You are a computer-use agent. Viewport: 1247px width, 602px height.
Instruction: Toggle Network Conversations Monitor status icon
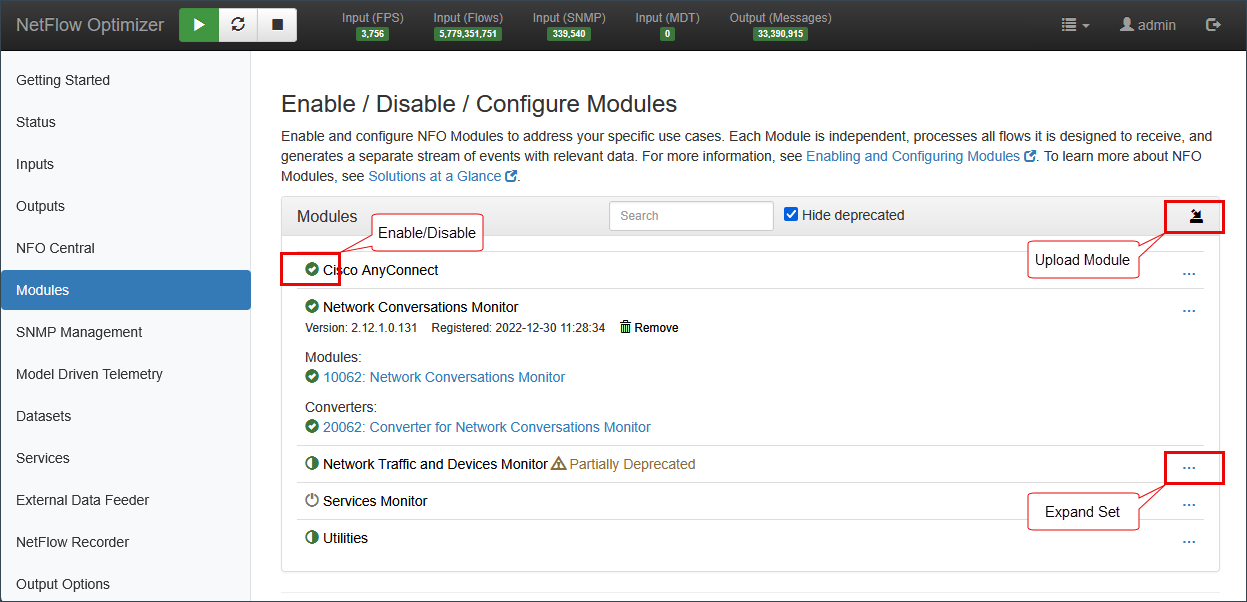(x=311, y=307)
